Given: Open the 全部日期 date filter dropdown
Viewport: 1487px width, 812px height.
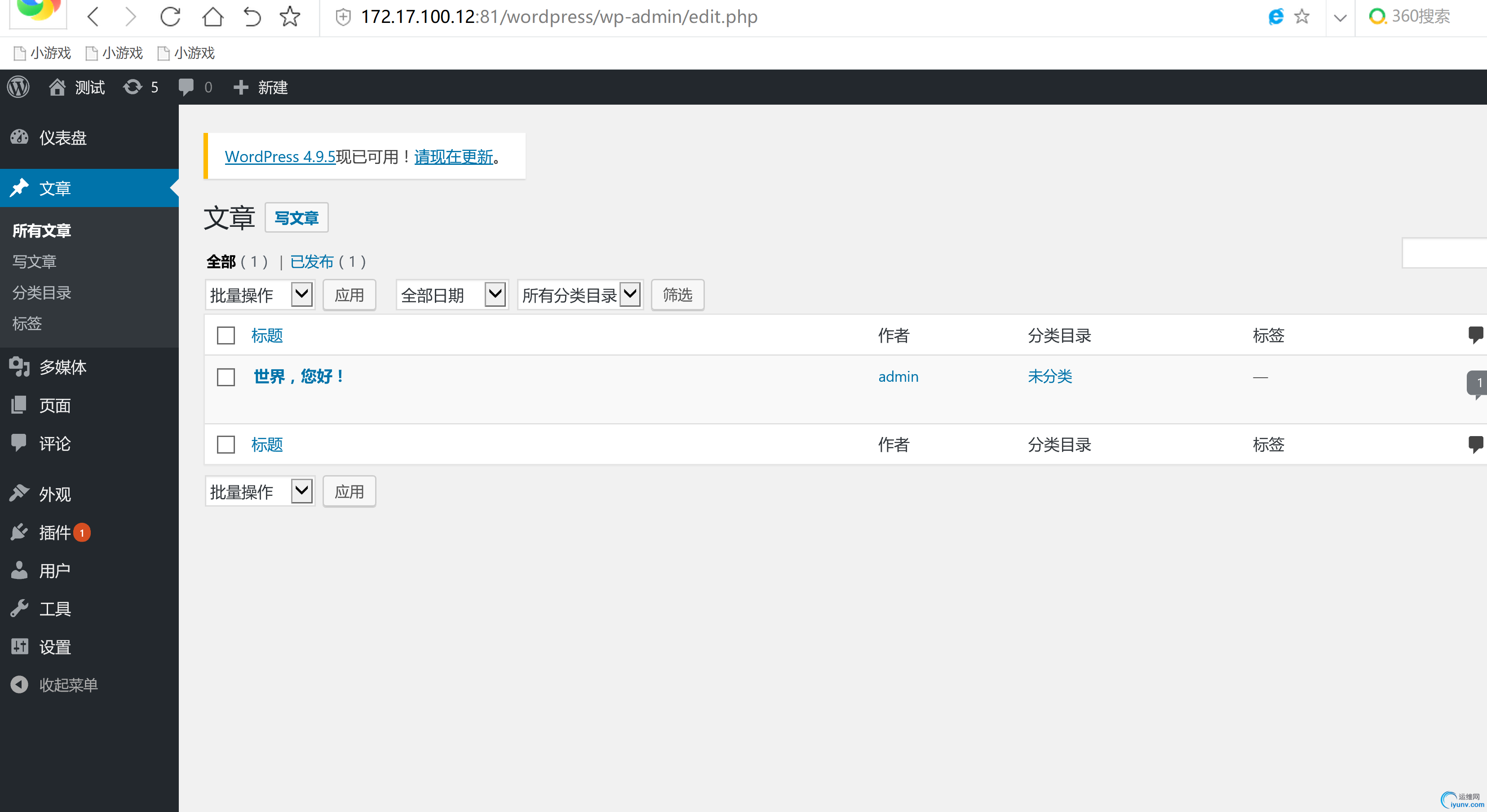Looking at the screenshot, I should click(x=452, y=295).
